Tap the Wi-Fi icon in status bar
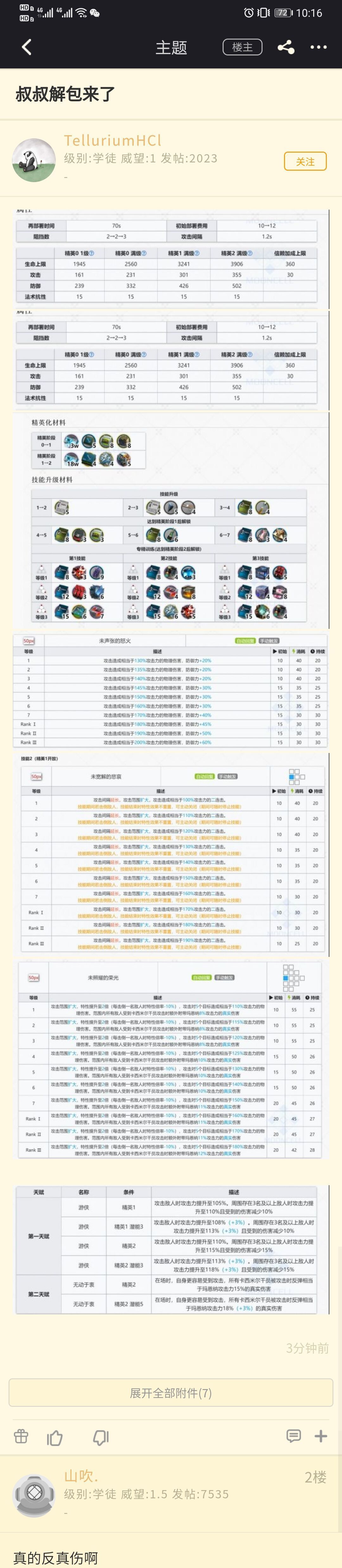342x1568 pixels. click(x=81, y=13)
